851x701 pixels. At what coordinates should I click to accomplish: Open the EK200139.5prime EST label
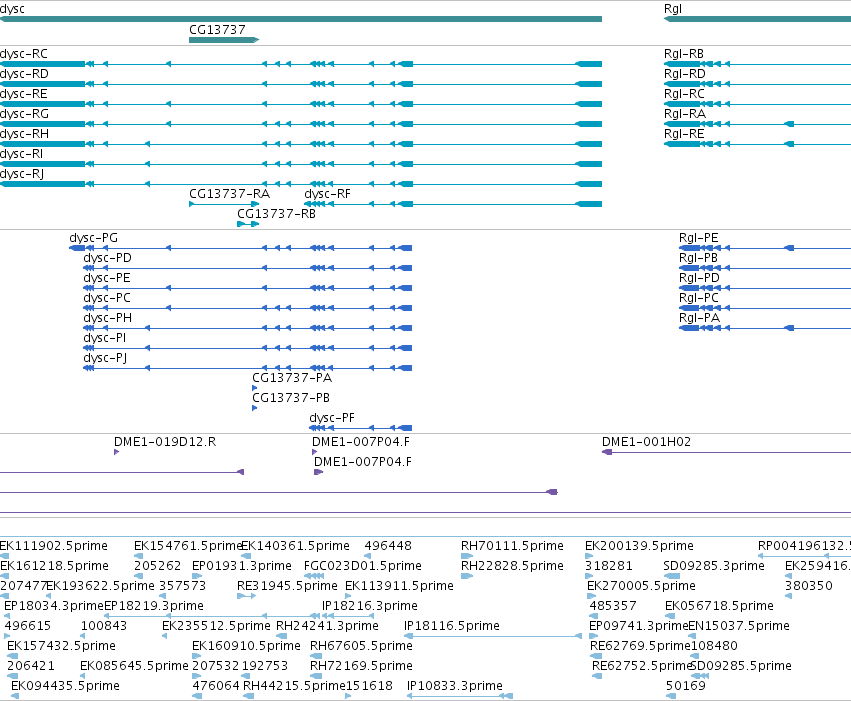click(x=639, y=546)
